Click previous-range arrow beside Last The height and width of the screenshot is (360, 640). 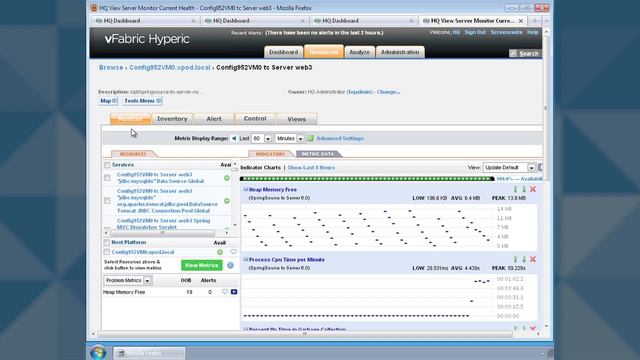pos(234,138)
